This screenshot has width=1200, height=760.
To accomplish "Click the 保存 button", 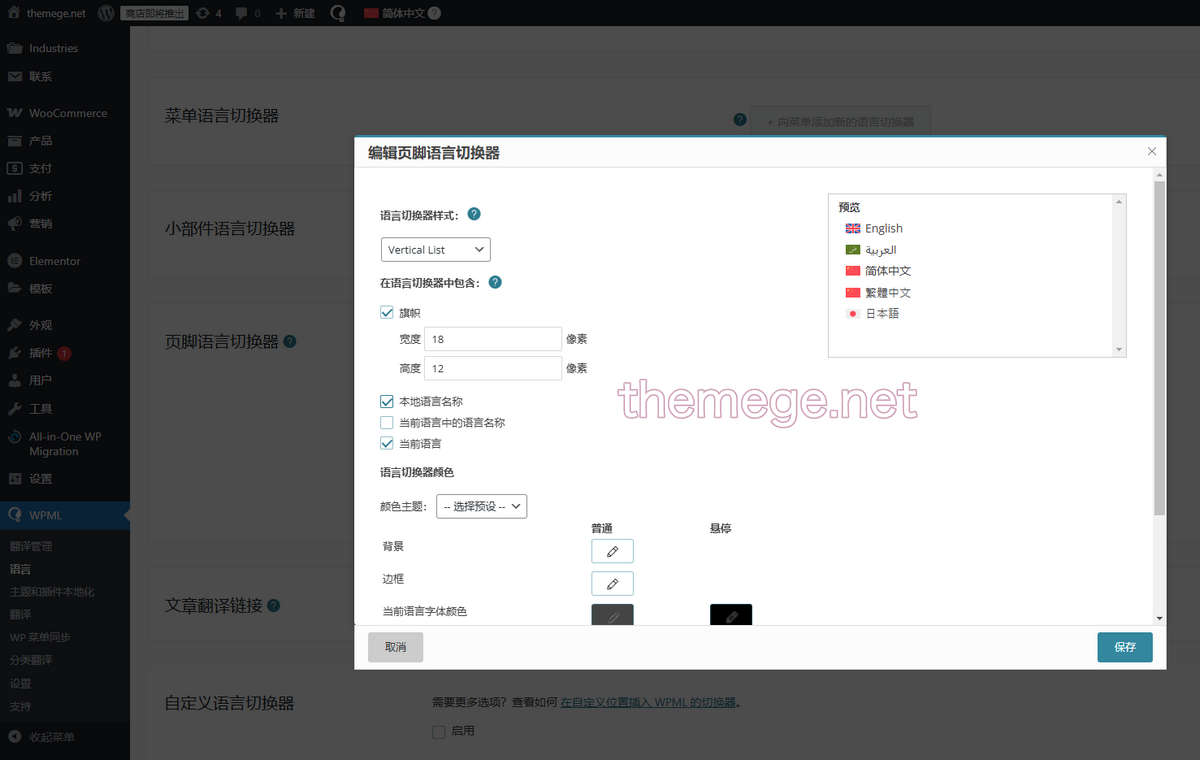I will coord(1125,647).
